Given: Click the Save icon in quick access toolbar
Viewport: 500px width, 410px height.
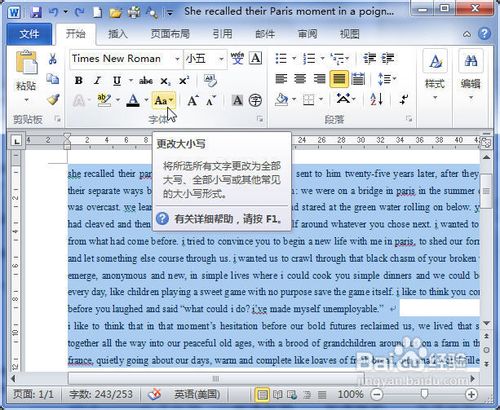Looking at the screenshot, I should (36, 12).
